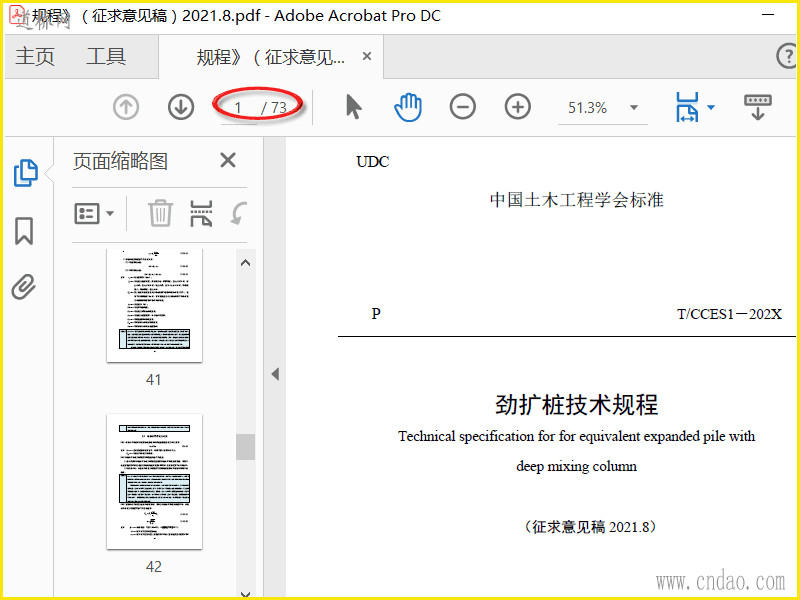800x600 pixels.
Task: Collapse the navigation pane with left triangle
Action: pyautogui.click(x=275, y=374)
